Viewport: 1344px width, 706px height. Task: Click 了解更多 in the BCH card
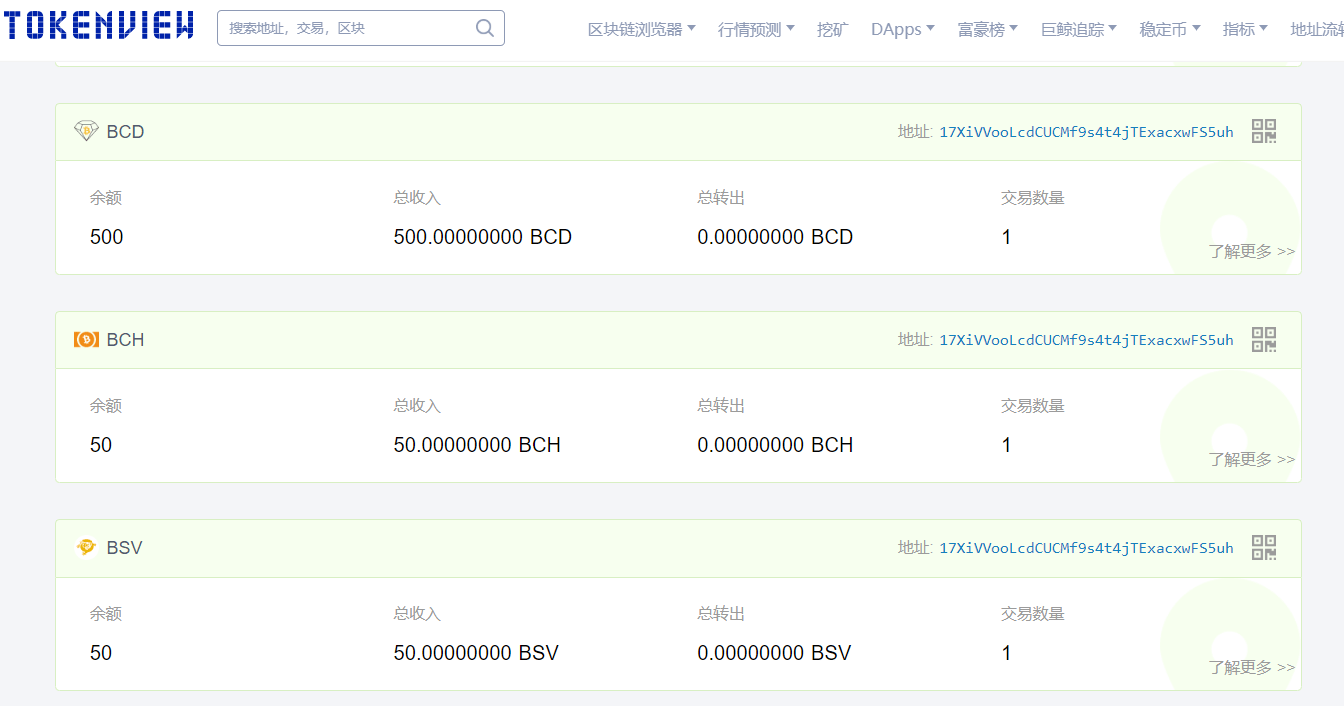point(1251,459)
